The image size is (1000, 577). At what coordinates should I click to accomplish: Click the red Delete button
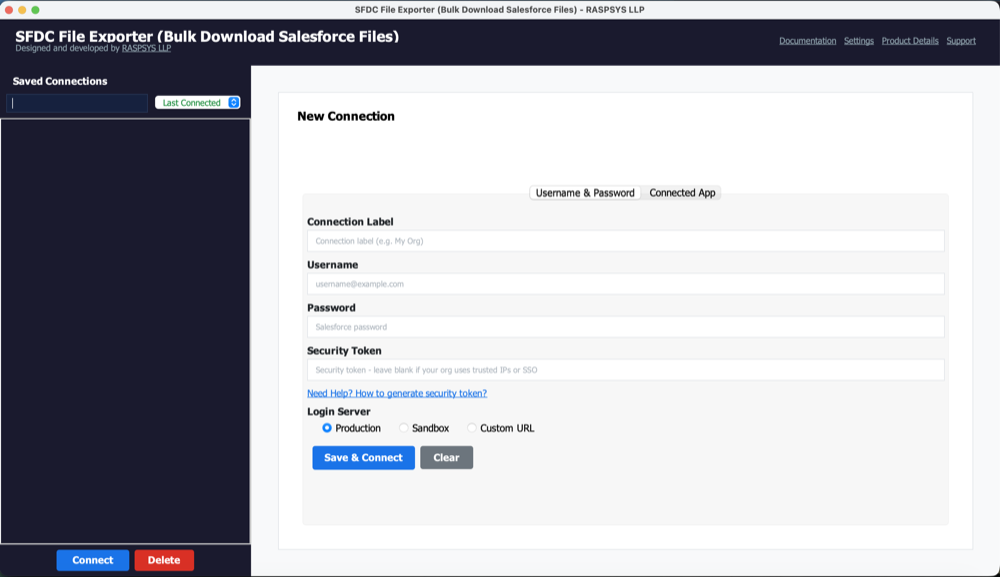pos(164,560)
